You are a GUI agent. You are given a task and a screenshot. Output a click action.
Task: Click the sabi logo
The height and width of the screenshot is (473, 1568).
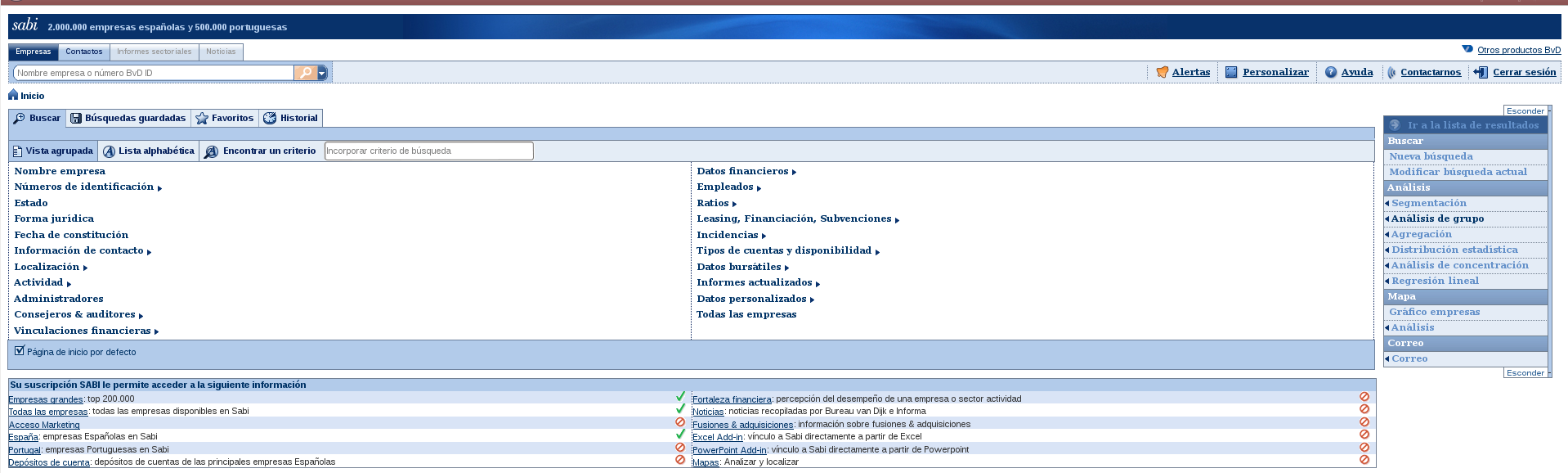pyautogui.click(x=25, y=25)
